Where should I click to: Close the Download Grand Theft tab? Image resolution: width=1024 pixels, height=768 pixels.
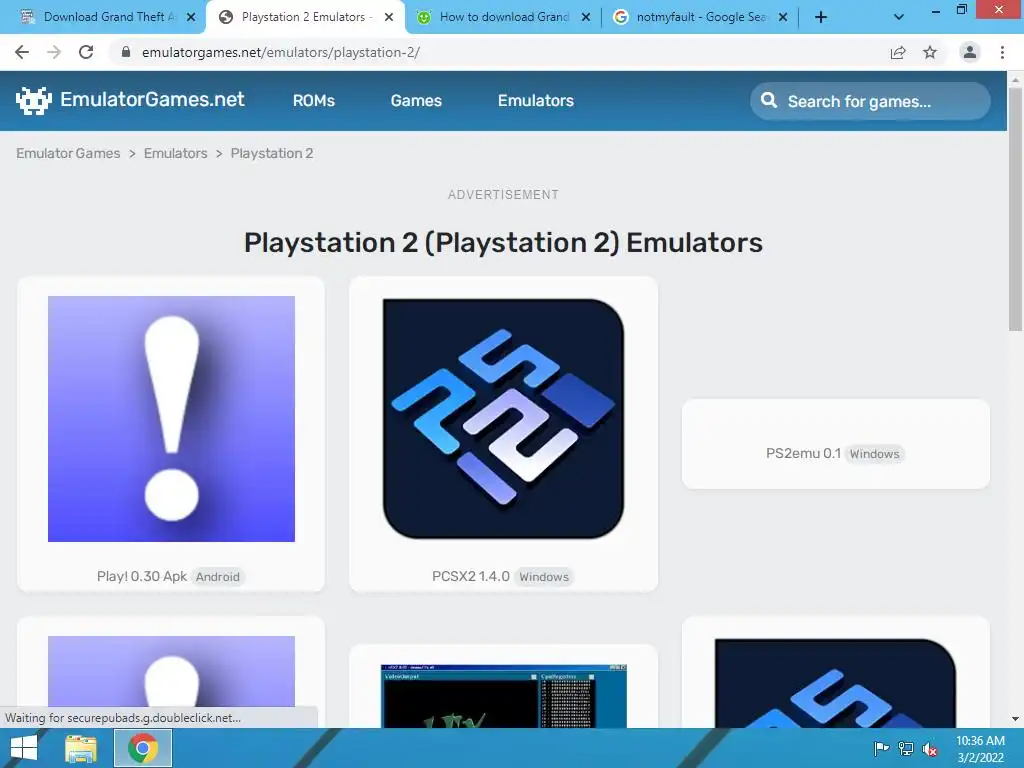coord(191,17)
